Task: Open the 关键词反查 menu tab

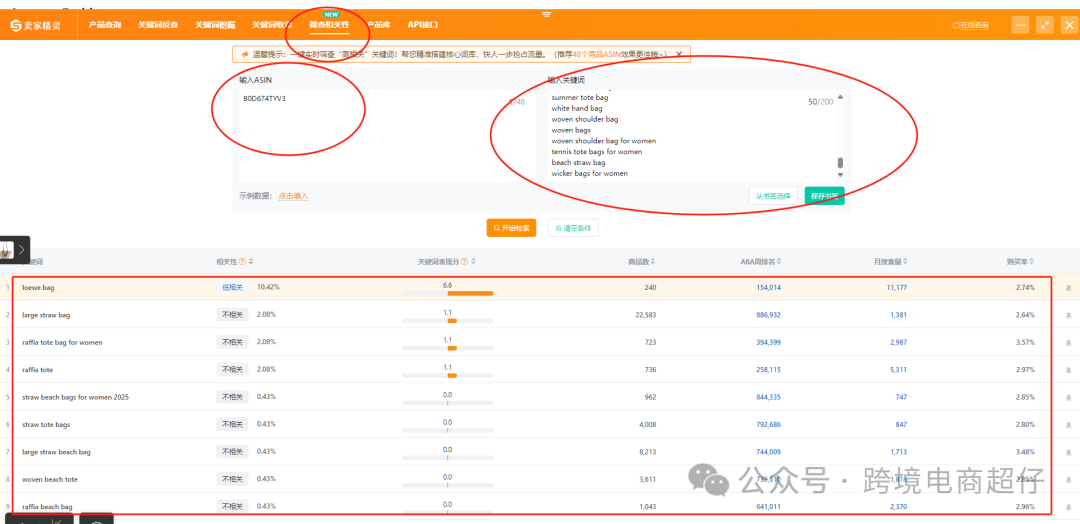Action: point(158,25)
